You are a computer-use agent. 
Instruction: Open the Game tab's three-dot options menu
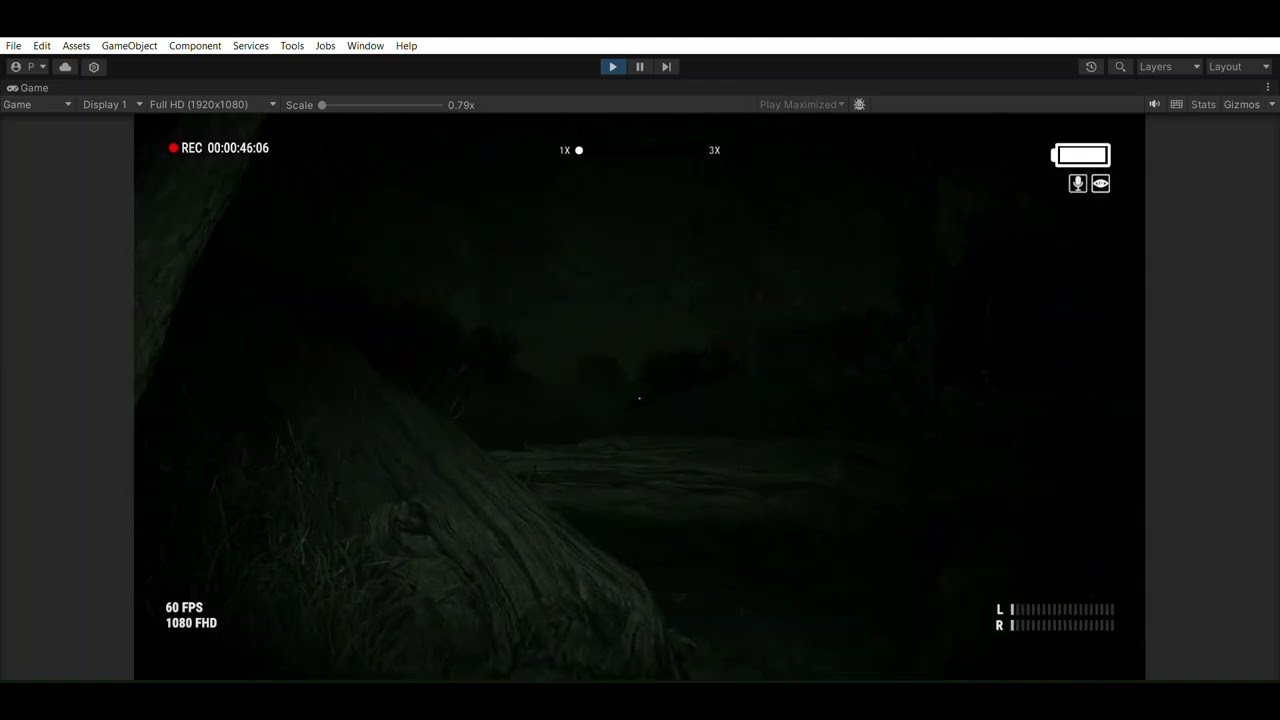point(1268,88)
